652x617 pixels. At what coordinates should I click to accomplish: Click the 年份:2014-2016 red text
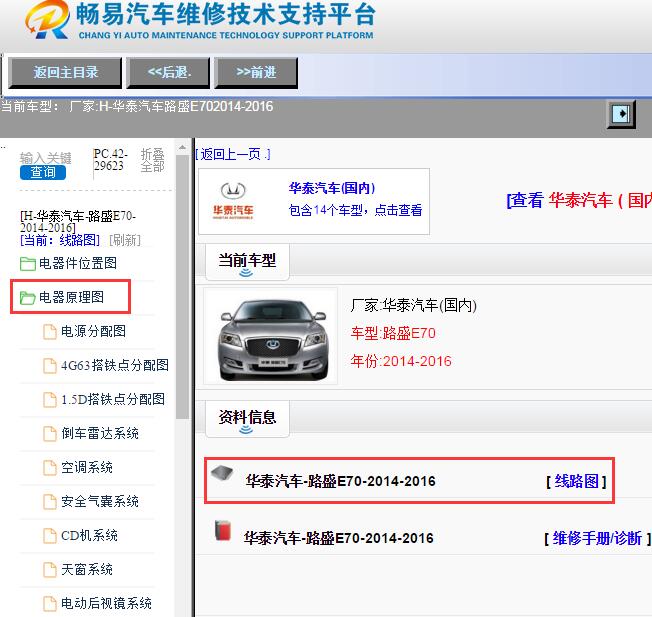401,361
